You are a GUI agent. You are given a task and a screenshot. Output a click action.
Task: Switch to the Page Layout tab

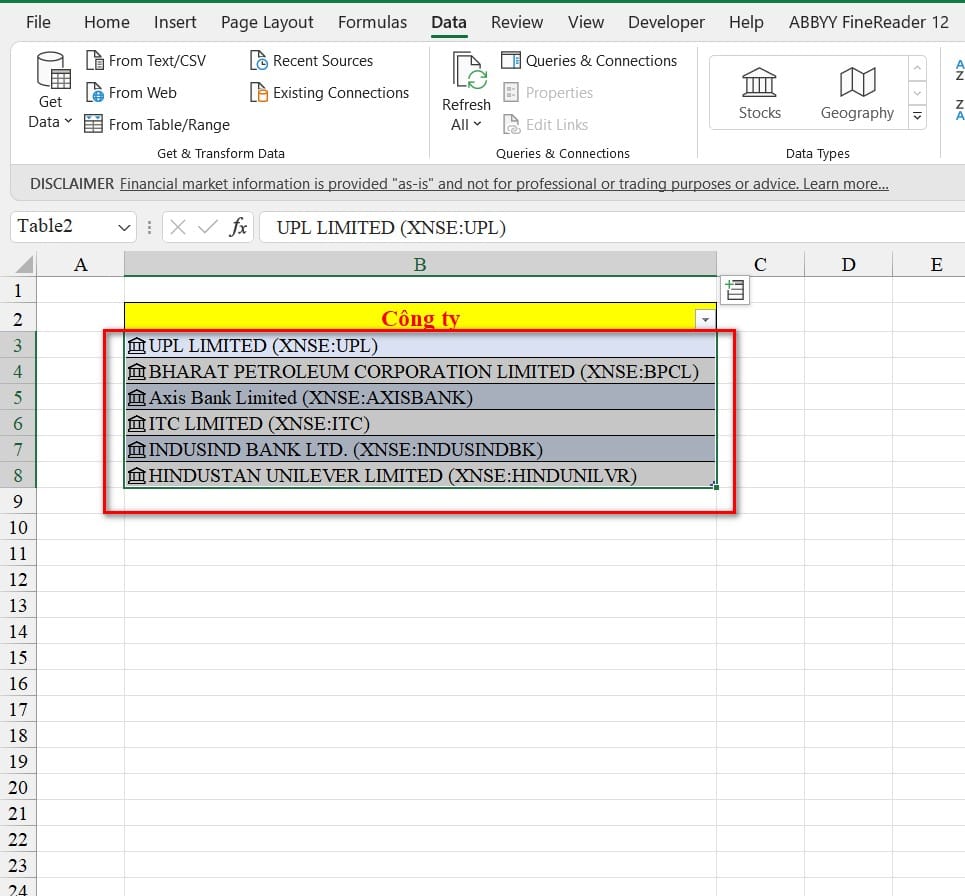pyautogui.click(x=267, y=22)
